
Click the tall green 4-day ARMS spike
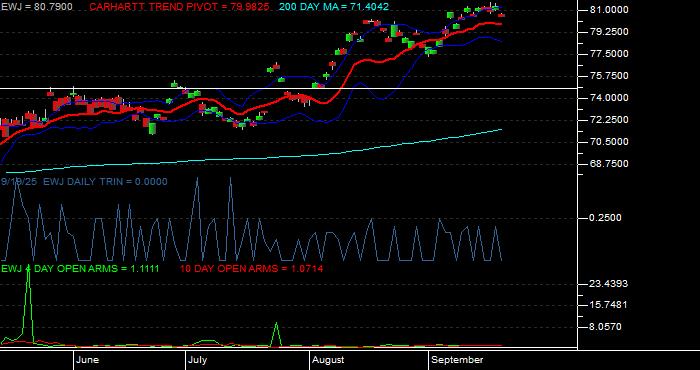(29, 303)
